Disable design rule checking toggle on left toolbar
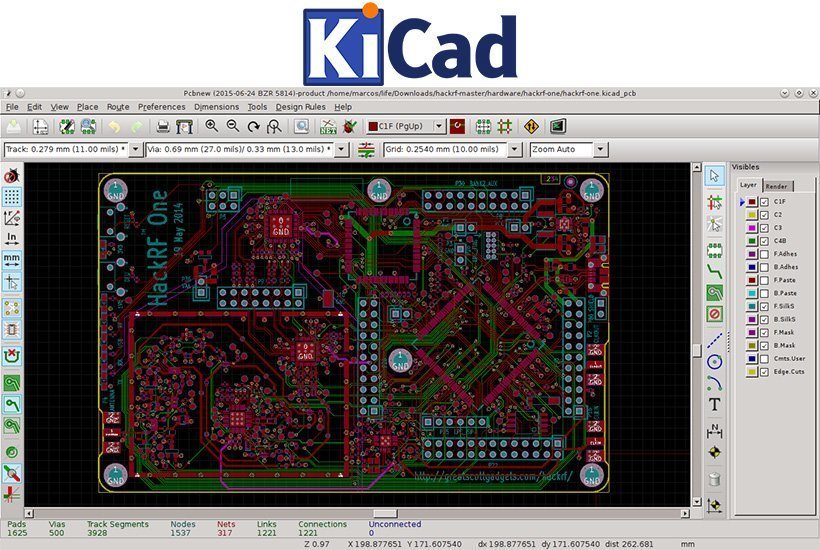Image resolution: width=820 pixels, height=550 pixels. tap(12, 176)
